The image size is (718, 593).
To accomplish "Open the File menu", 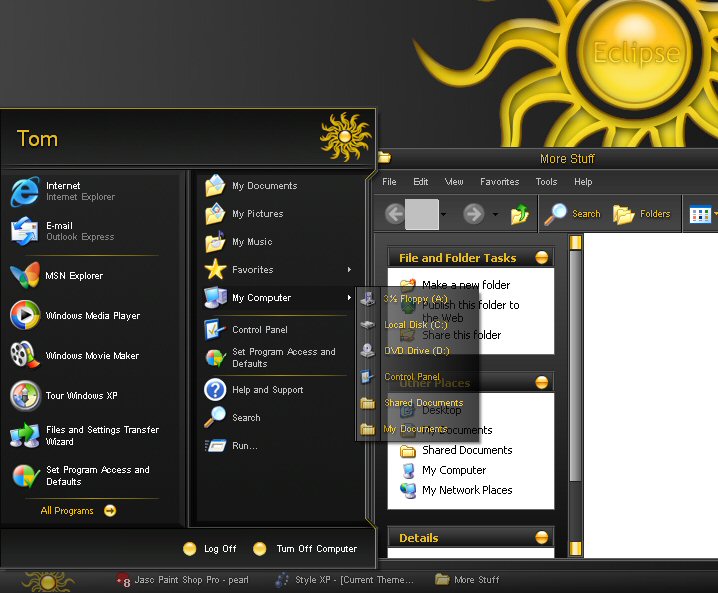I will 389,182.
